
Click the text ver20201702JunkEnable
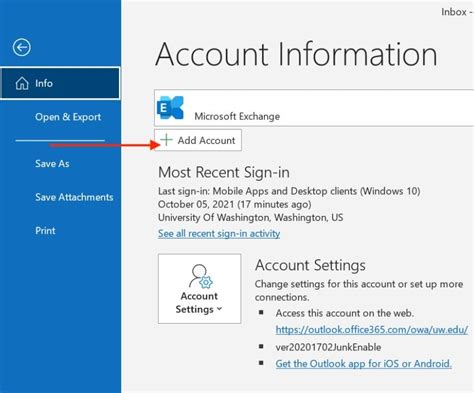328,347
